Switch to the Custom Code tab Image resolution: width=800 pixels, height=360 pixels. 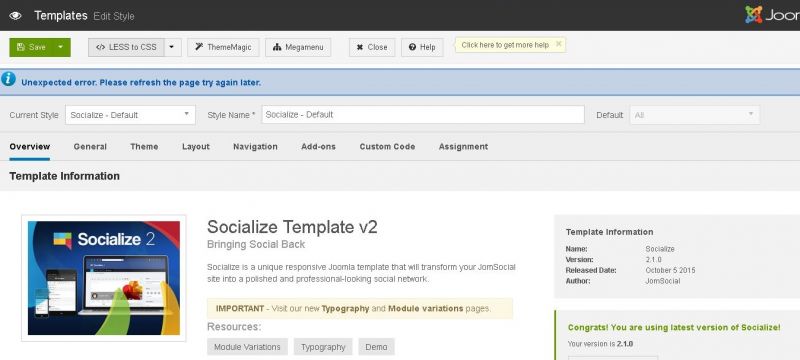point(387,147)
